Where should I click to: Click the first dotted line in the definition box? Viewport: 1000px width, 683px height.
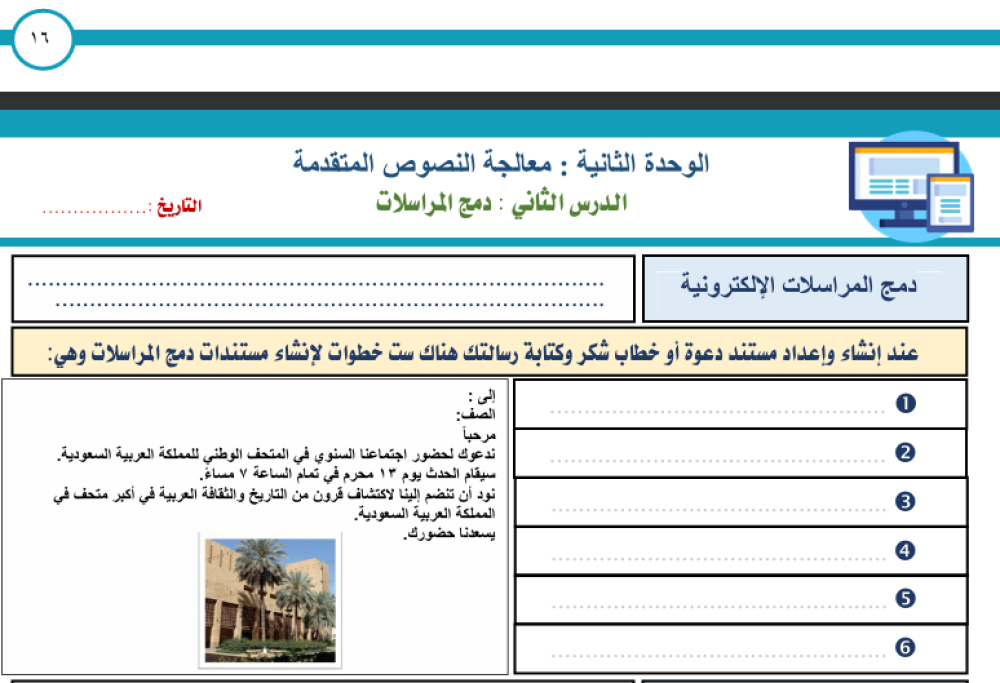[316, 284]
